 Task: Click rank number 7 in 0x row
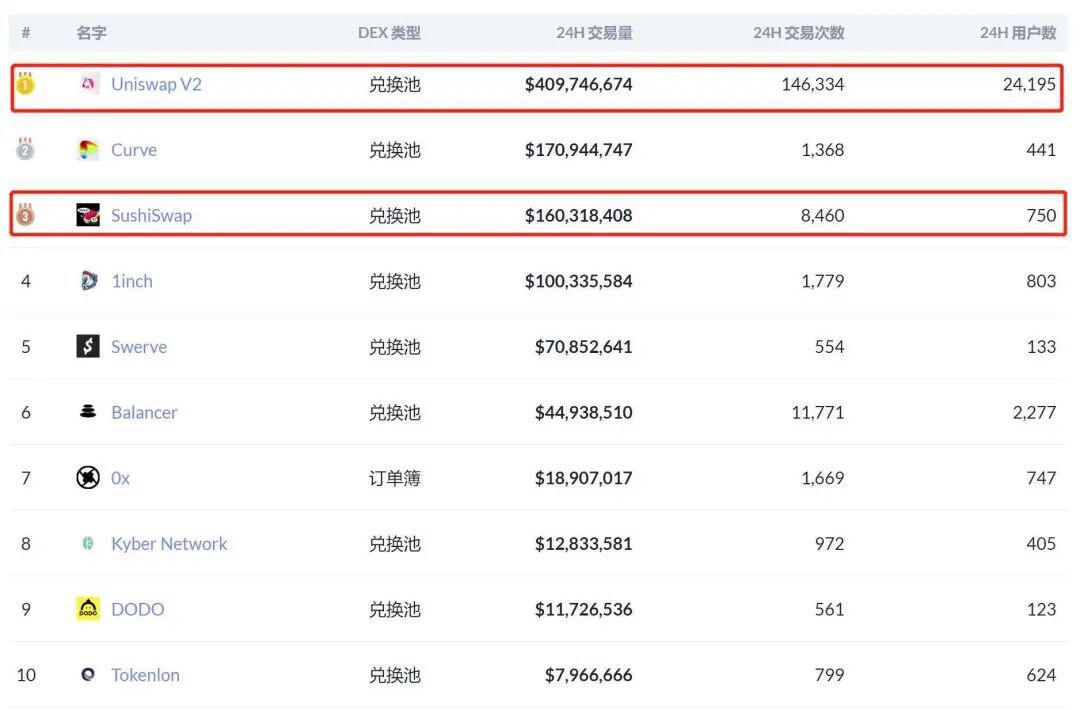[x=25, y=478]
